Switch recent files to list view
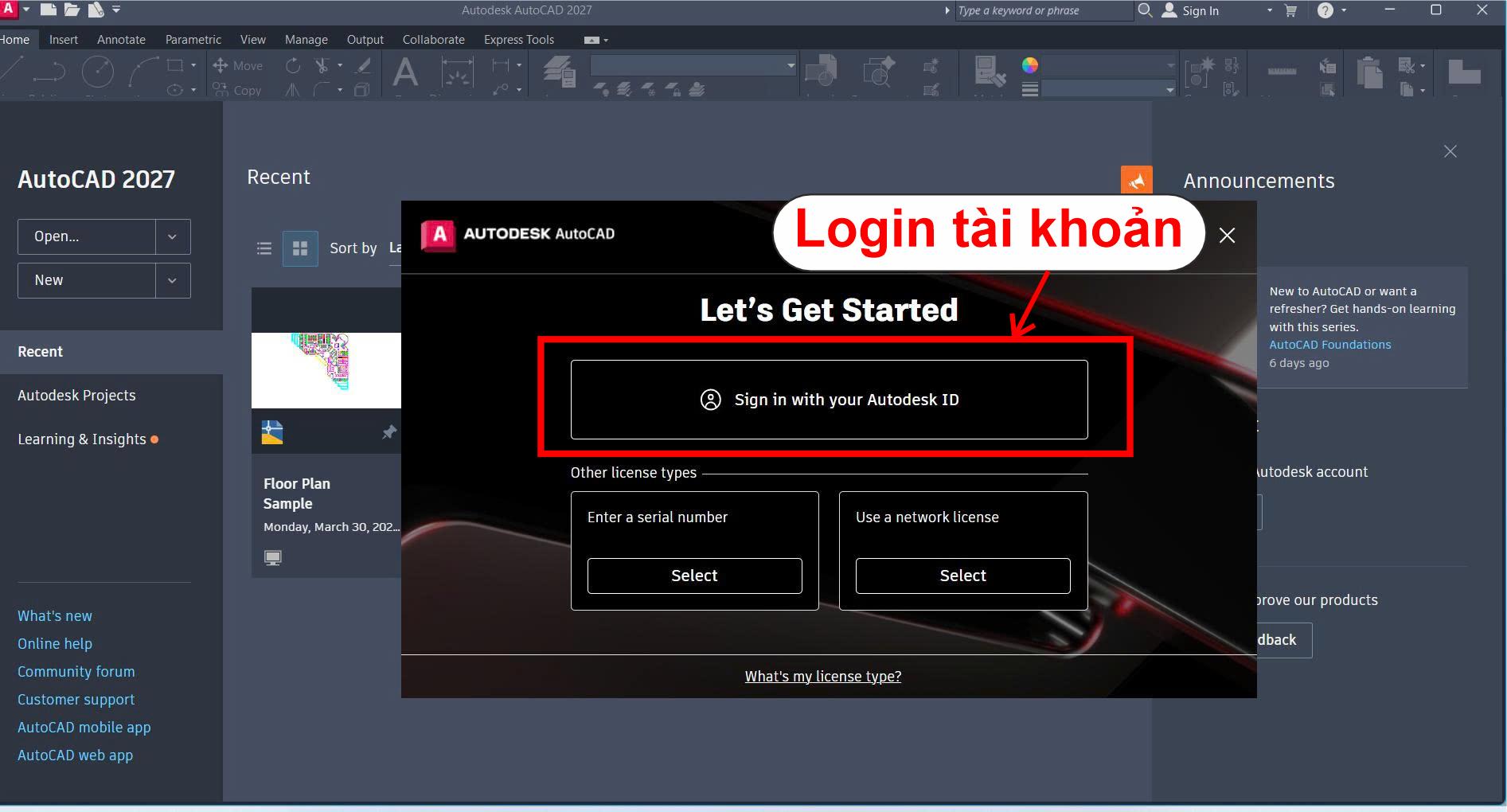1507x812 pixels. click(x=264, y=248)
